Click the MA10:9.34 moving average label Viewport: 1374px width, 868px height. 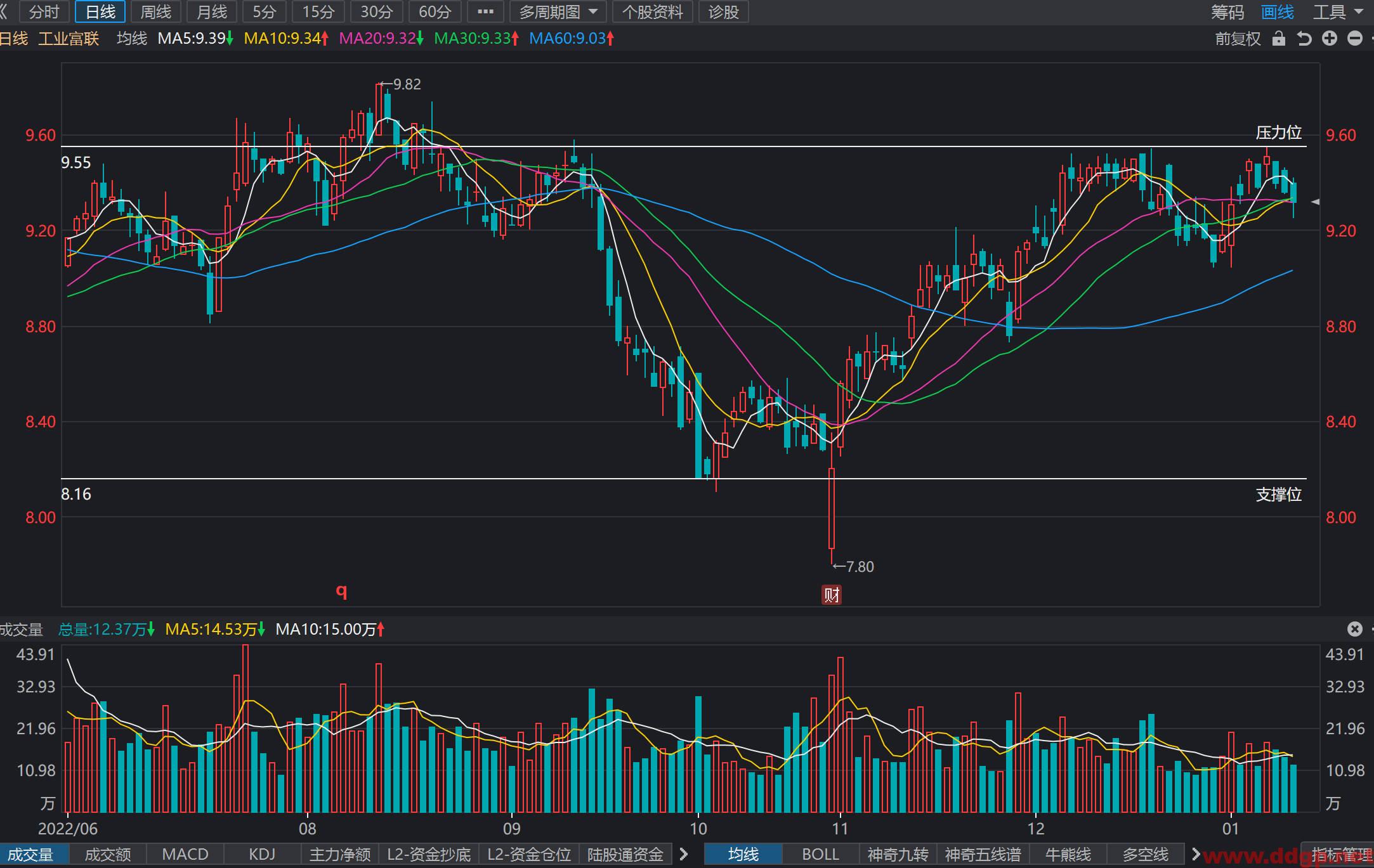286,39
